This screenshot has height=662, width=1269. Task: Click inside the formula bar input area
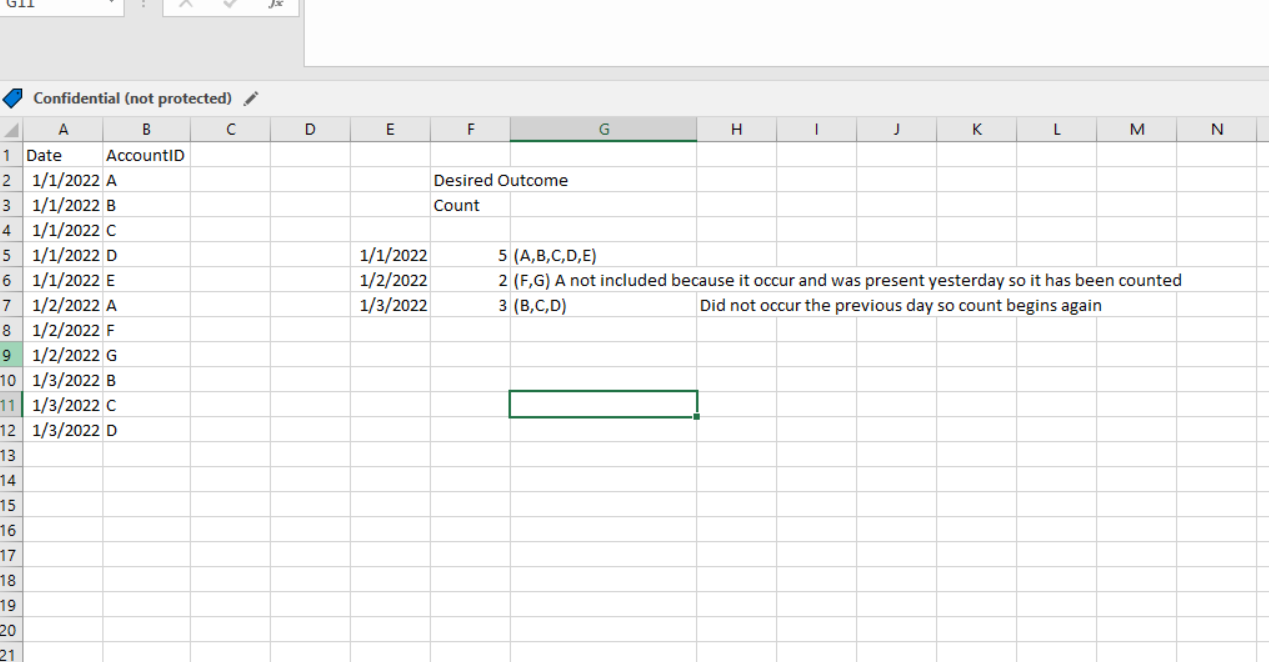click(786, 32)
